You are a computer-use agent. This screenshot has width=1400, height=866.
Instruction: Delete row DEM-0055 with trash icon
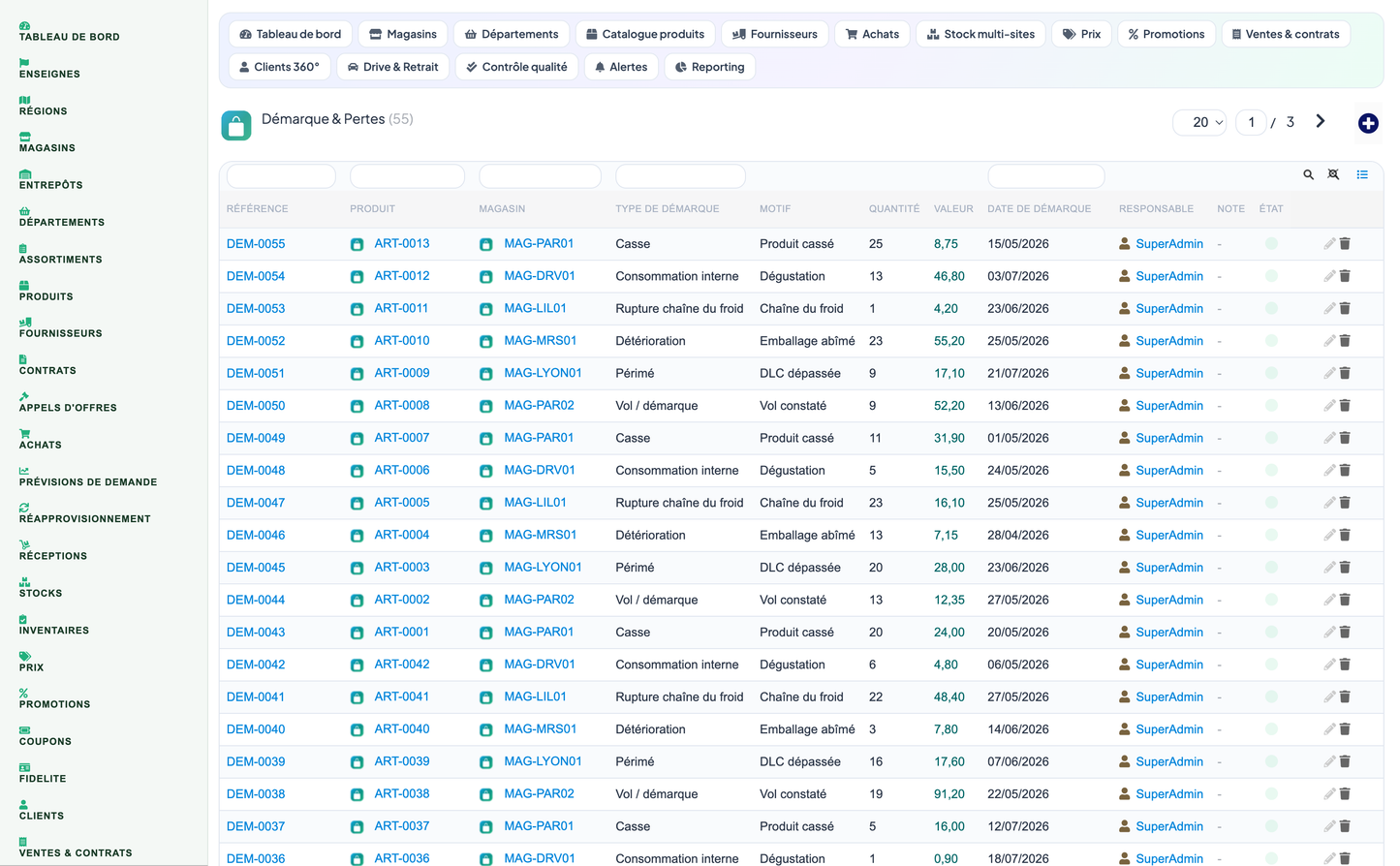[1345, 244]
